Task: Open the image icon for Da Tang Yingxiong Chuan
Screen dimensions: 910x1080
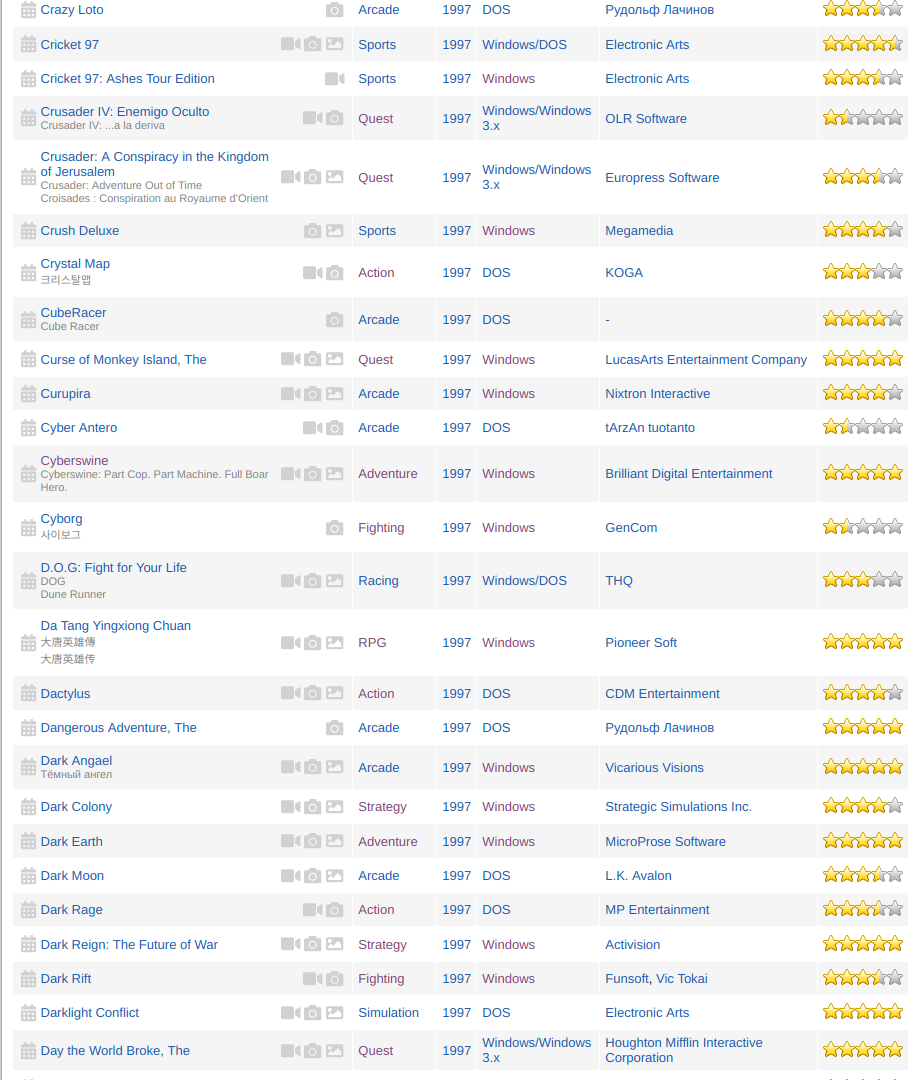Action: coord(334,643)
